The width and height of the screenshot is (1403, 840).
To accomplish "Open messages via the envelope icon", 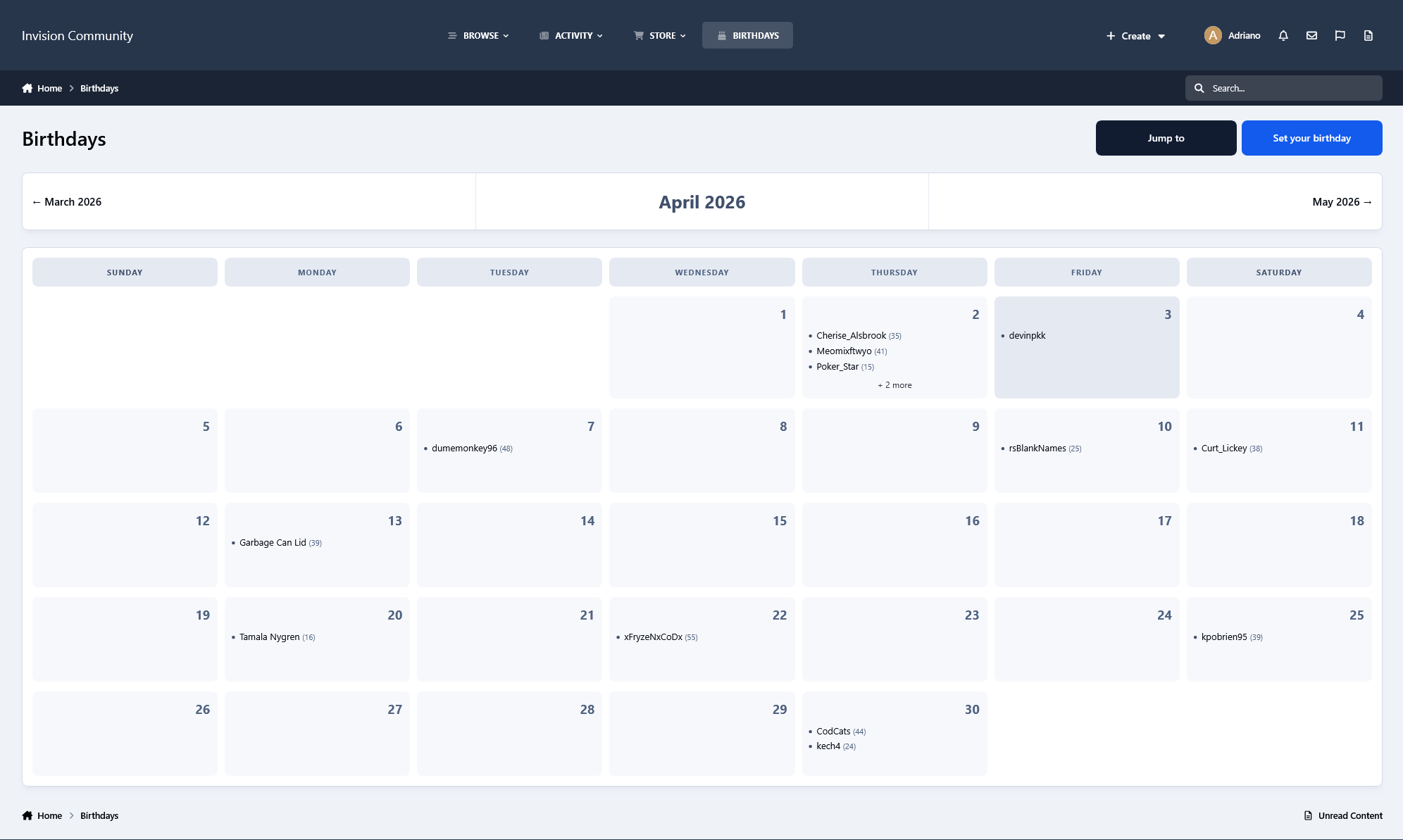I will [x=1311, y=35].
